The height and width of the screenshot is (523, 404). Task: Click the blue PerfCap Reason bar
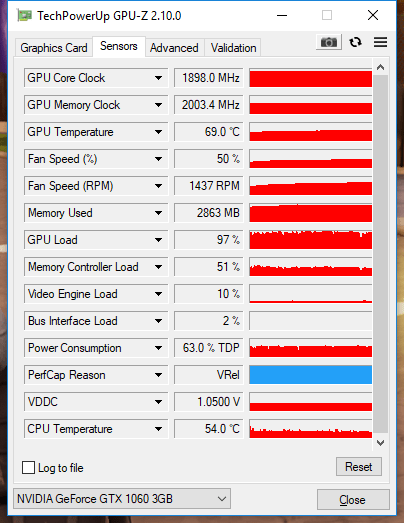311,375
